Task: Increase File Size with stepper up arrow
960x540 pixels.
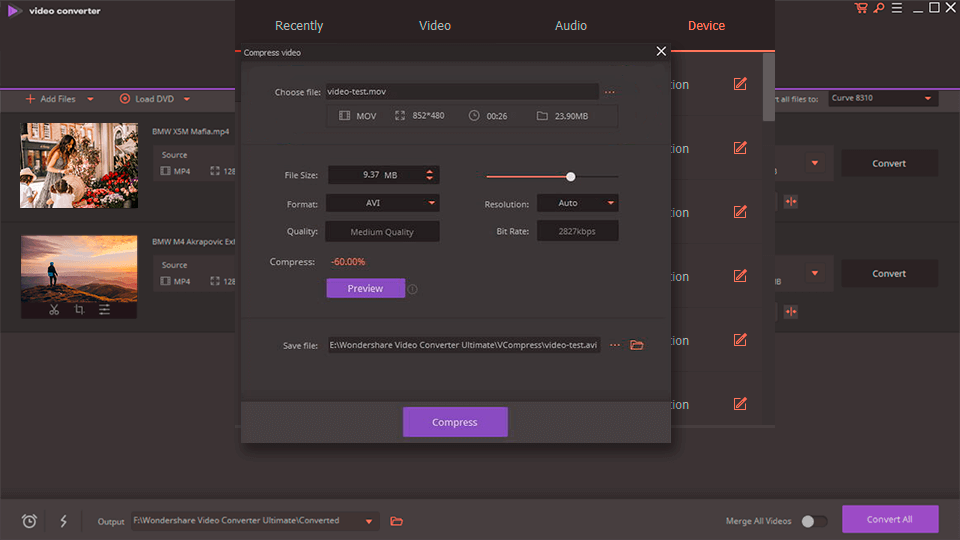Action: (x=430, y=171)
